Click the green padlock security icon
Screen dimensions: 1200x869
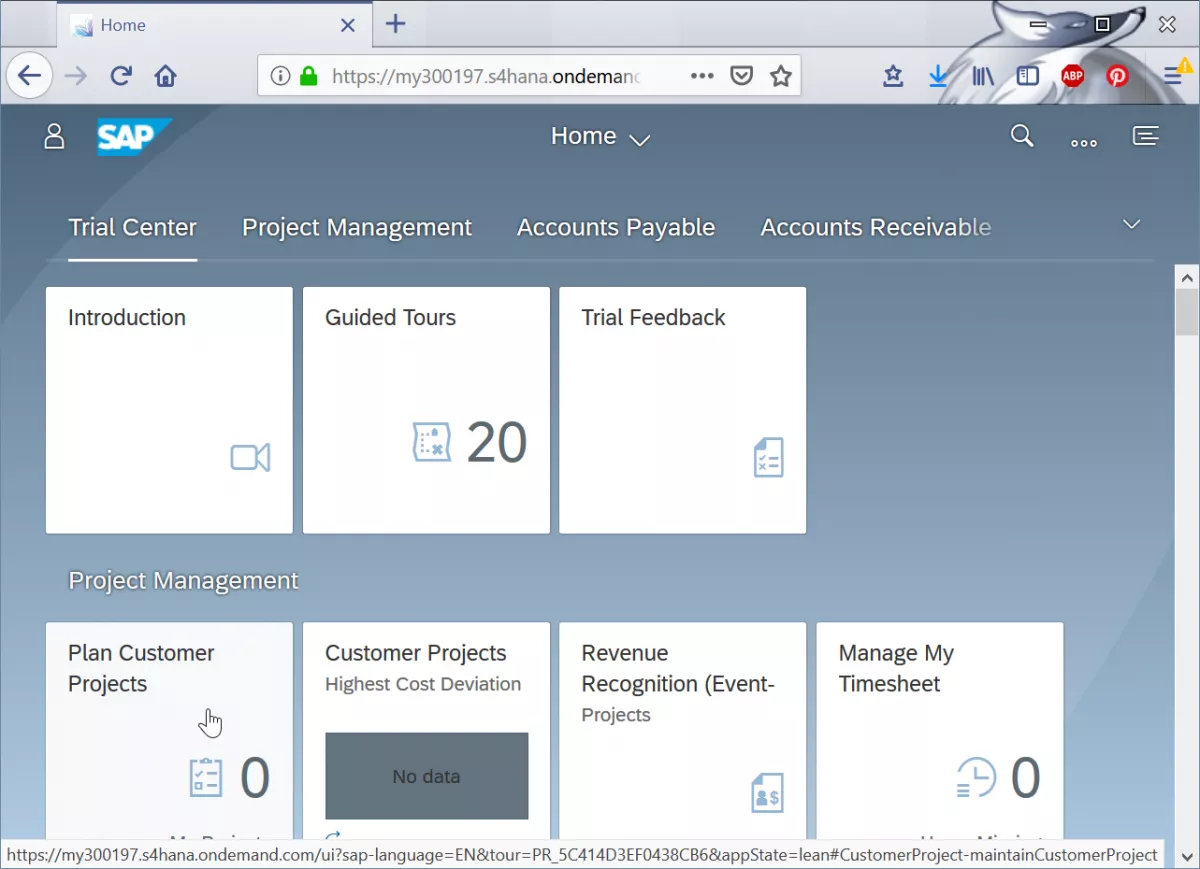coord(308,76)
